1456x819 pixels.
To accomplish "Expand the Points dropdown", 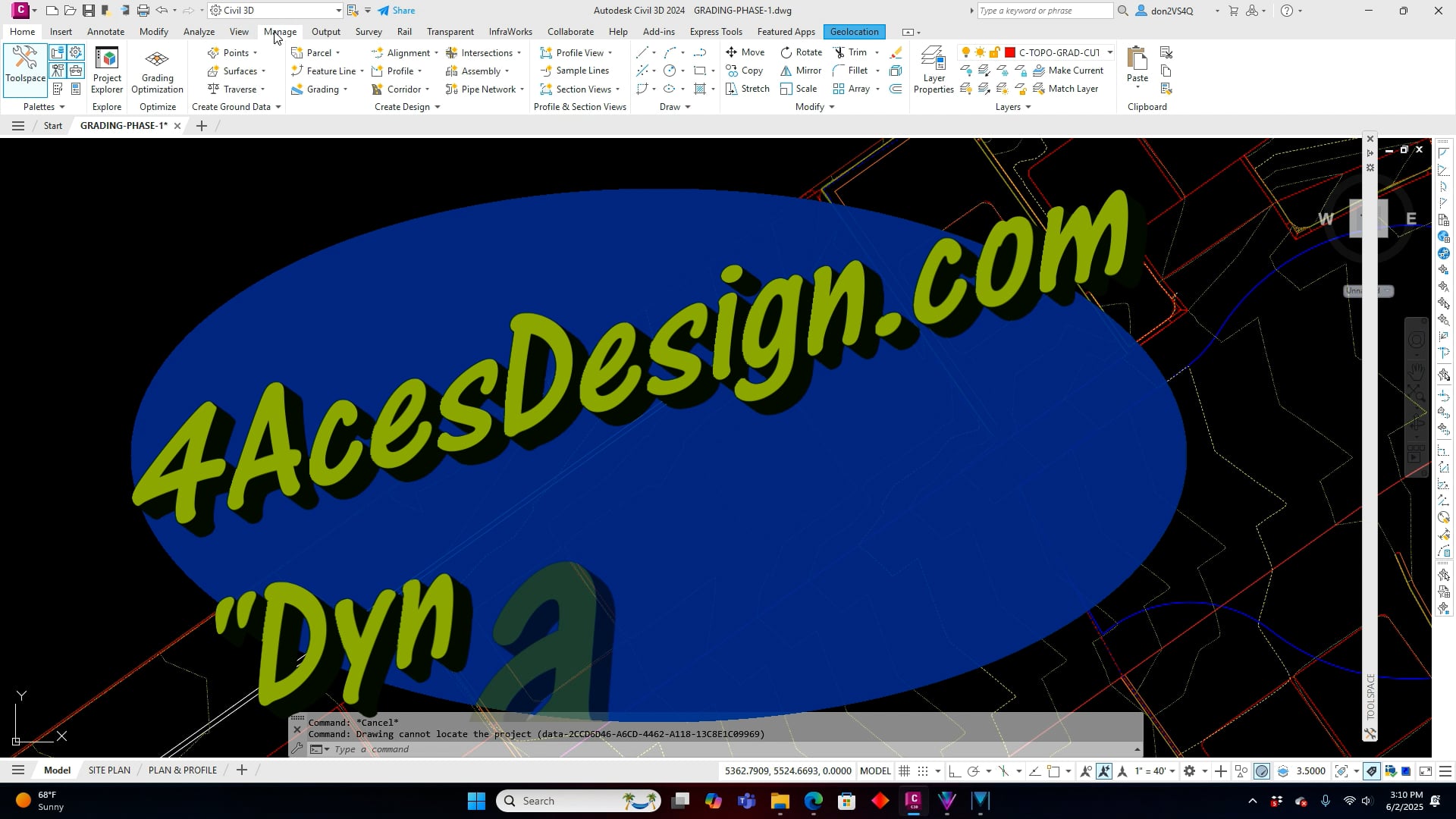I will point(255,53).
